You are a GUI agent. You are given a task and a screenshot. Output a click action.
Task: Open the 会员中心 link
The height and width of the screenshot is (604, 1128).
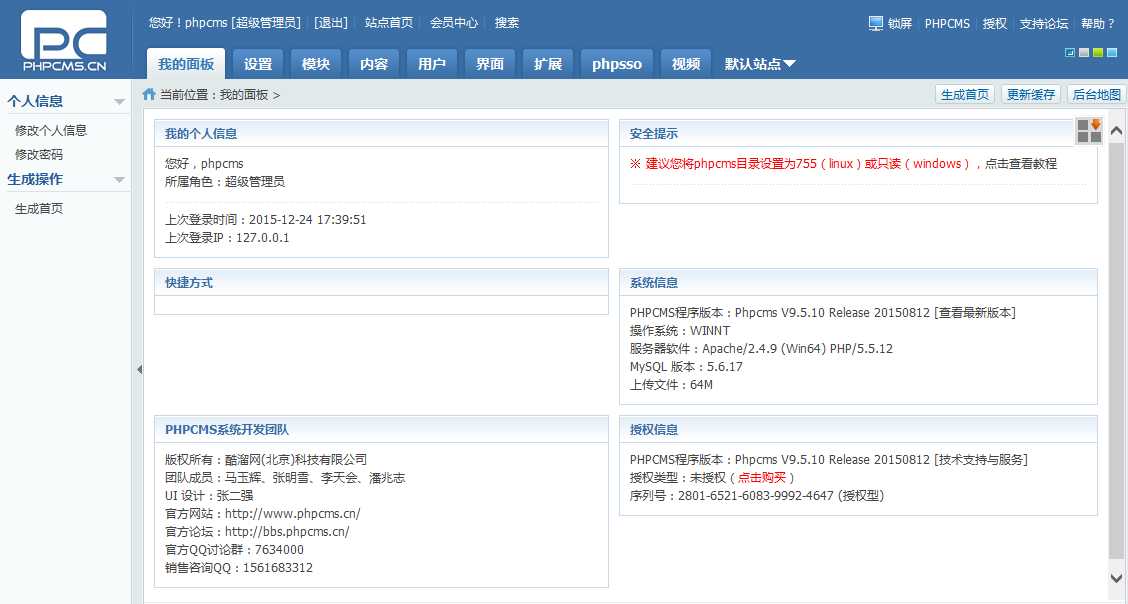[x=454, y=23]
